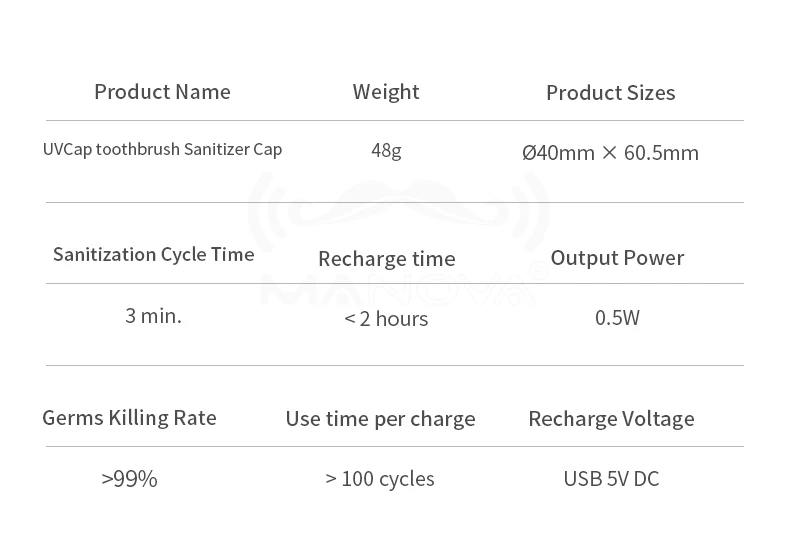Click the Recharge Voltage label

pos(611,419)
